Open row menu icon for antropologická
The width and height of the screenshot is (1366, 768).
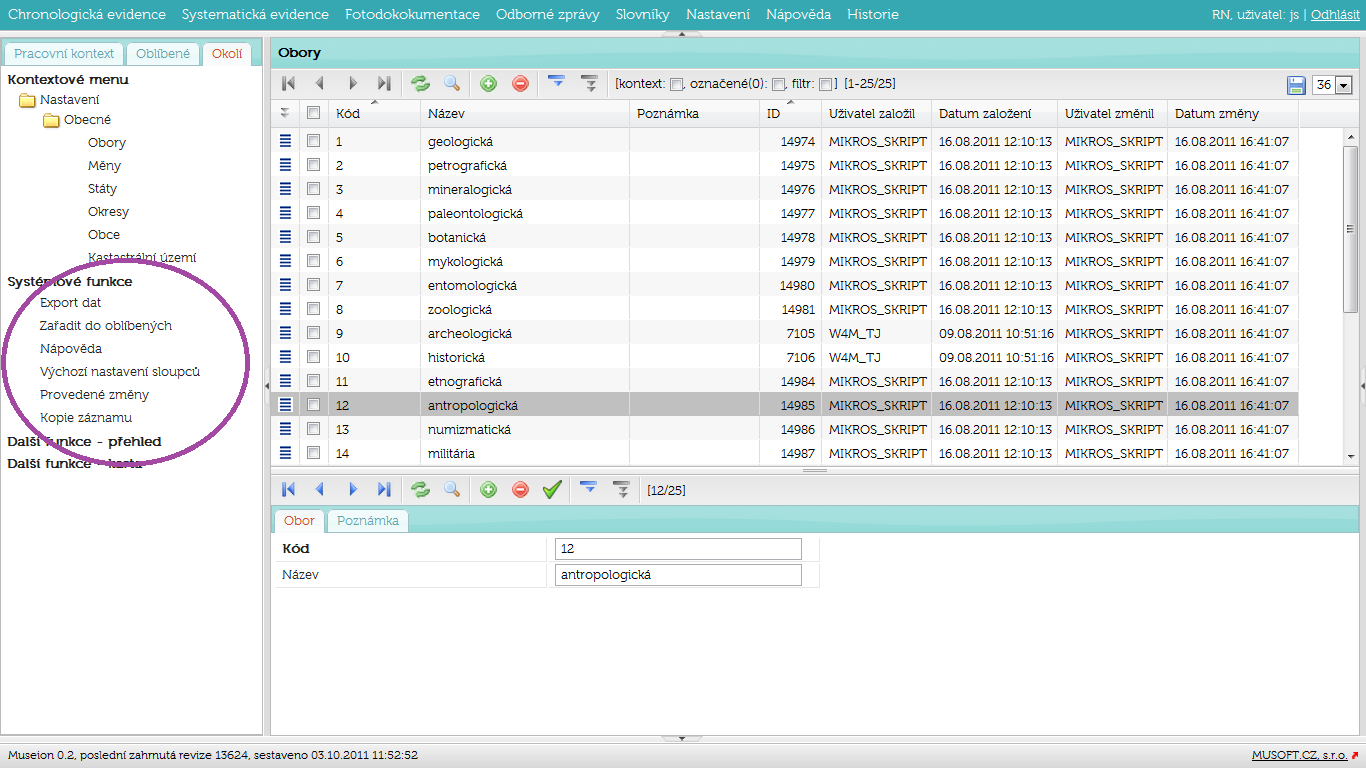coord(285,405)
